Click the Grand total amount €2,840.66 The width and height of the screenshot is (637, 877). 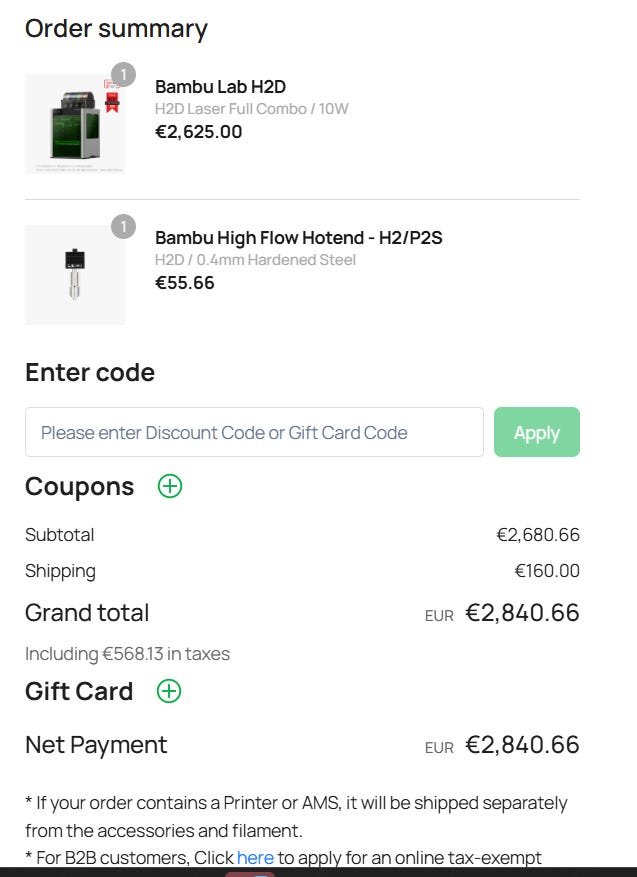pyautogui.click(x=521, y=613)
